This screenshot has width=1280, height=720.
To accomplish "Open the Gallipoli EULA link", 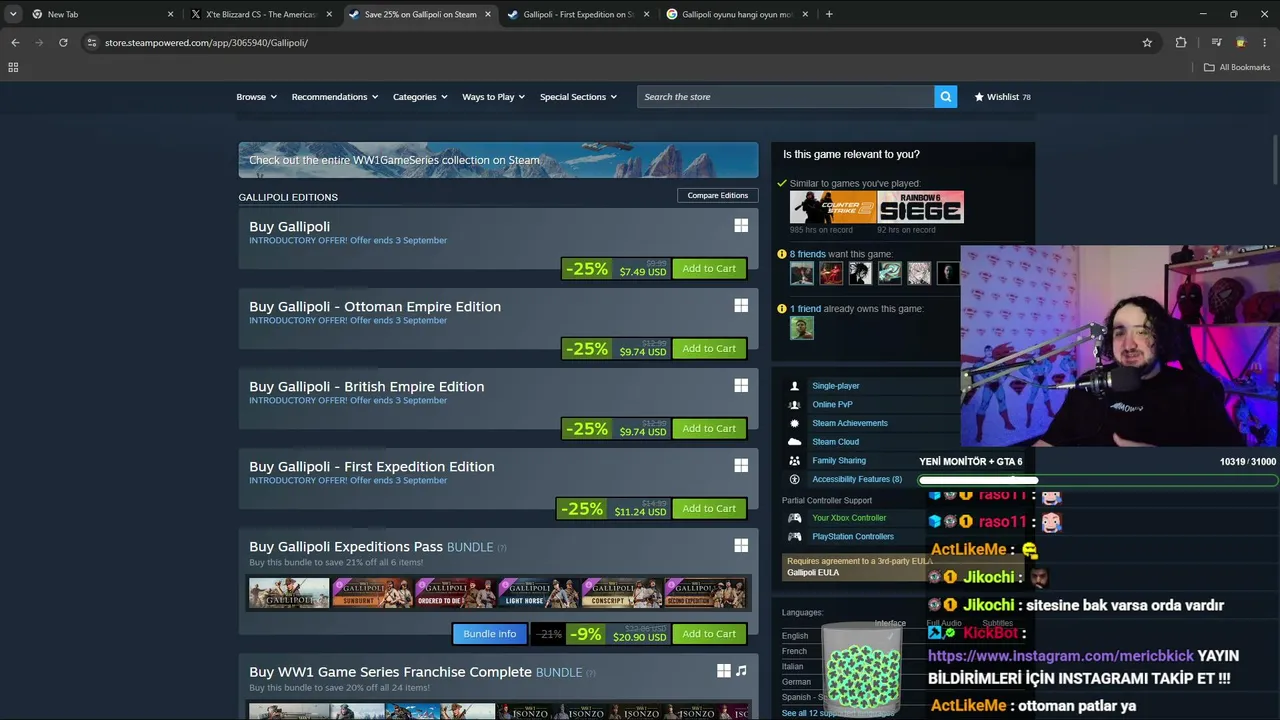I will click(813, 573).
